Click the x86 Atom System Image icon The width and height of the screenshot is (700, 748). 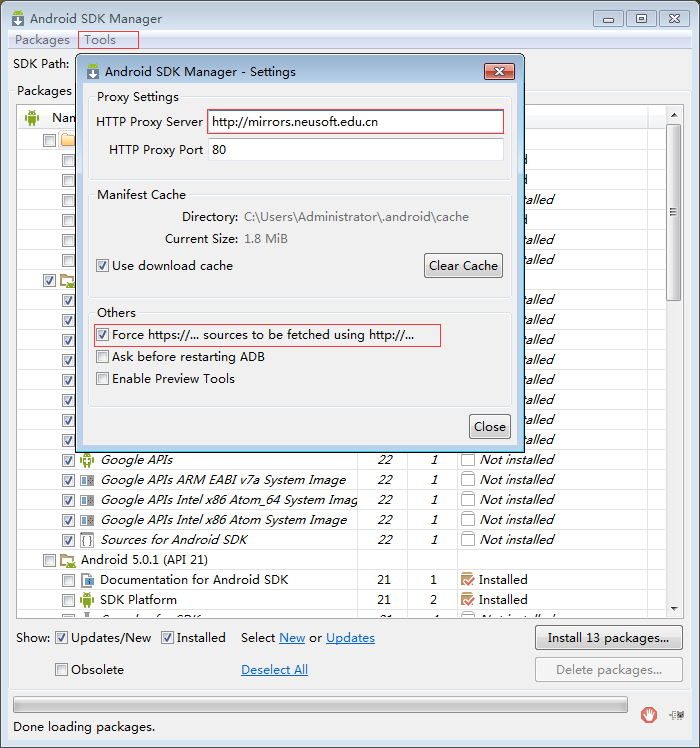[x=87, y=520]
